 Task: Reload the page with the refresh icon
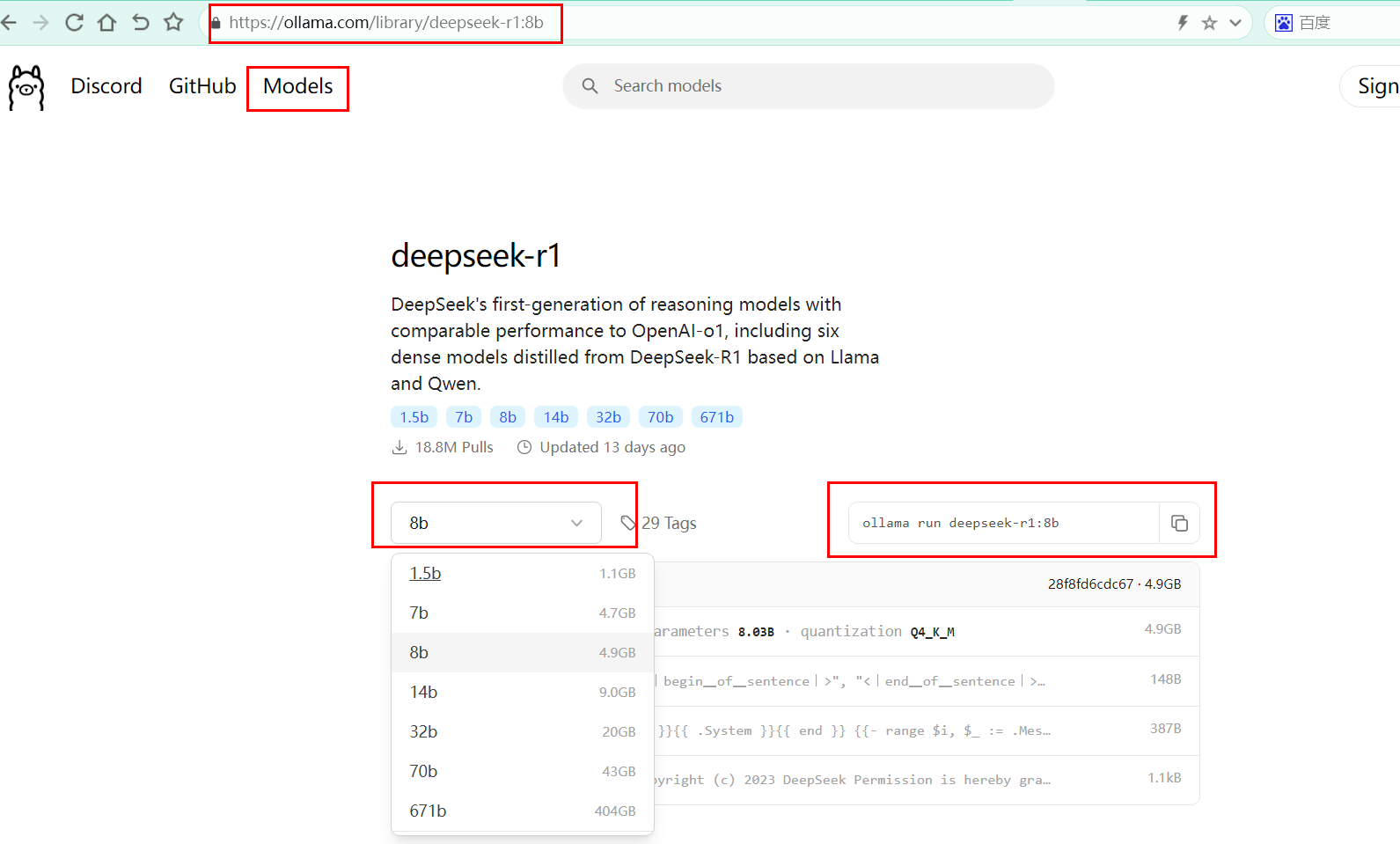74,23
